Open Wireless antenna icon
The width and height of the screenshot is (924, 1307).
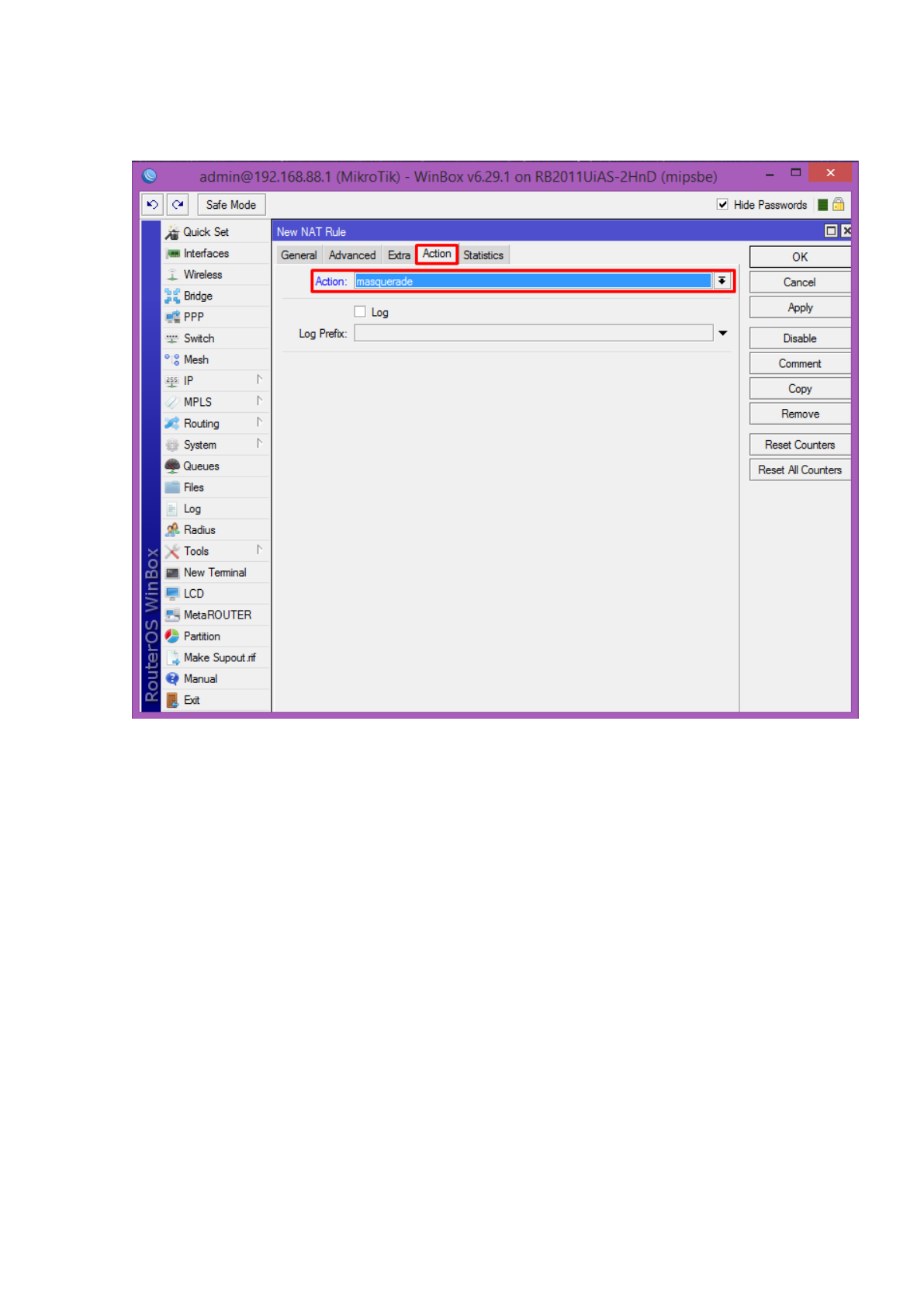point(172,275)
